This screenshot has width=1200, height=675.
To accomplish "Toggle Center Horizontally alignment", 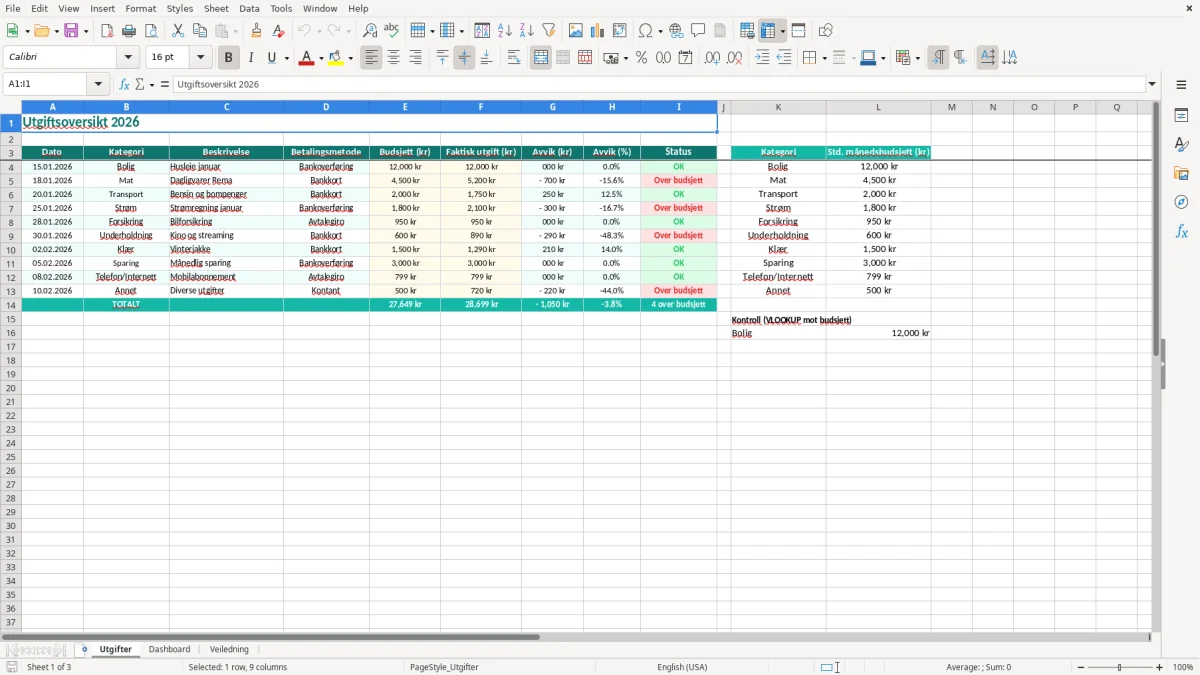I will (394, 58).
